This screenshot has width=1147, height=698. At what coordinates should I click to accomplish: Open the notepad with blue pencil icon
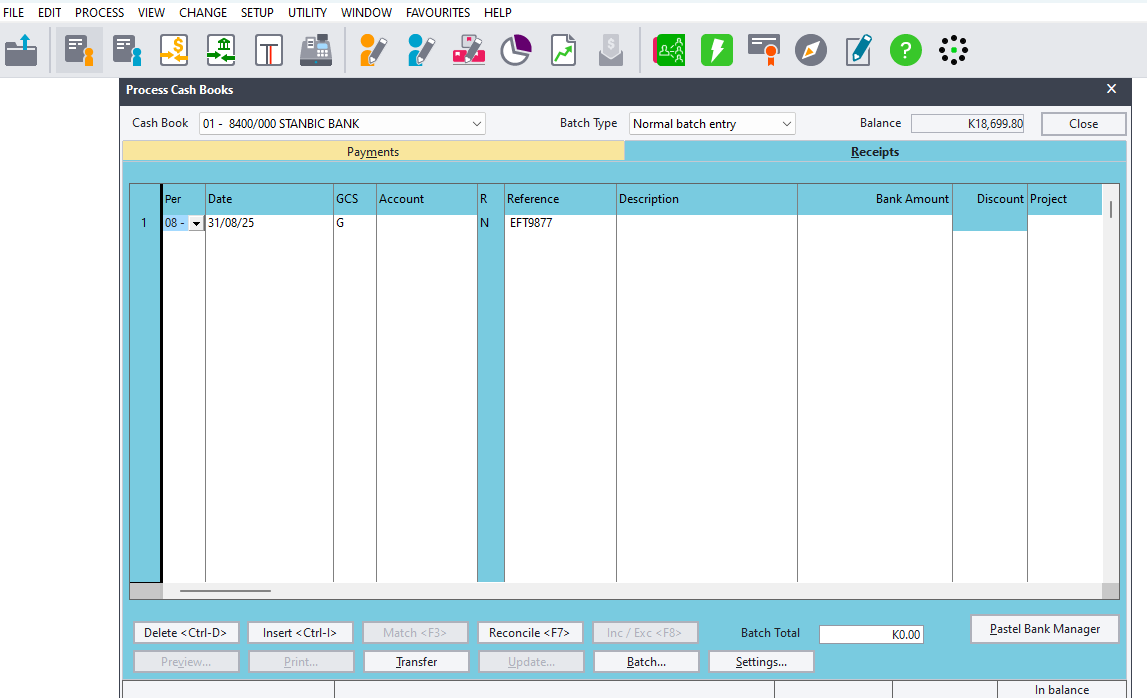(x=858, y=50)
